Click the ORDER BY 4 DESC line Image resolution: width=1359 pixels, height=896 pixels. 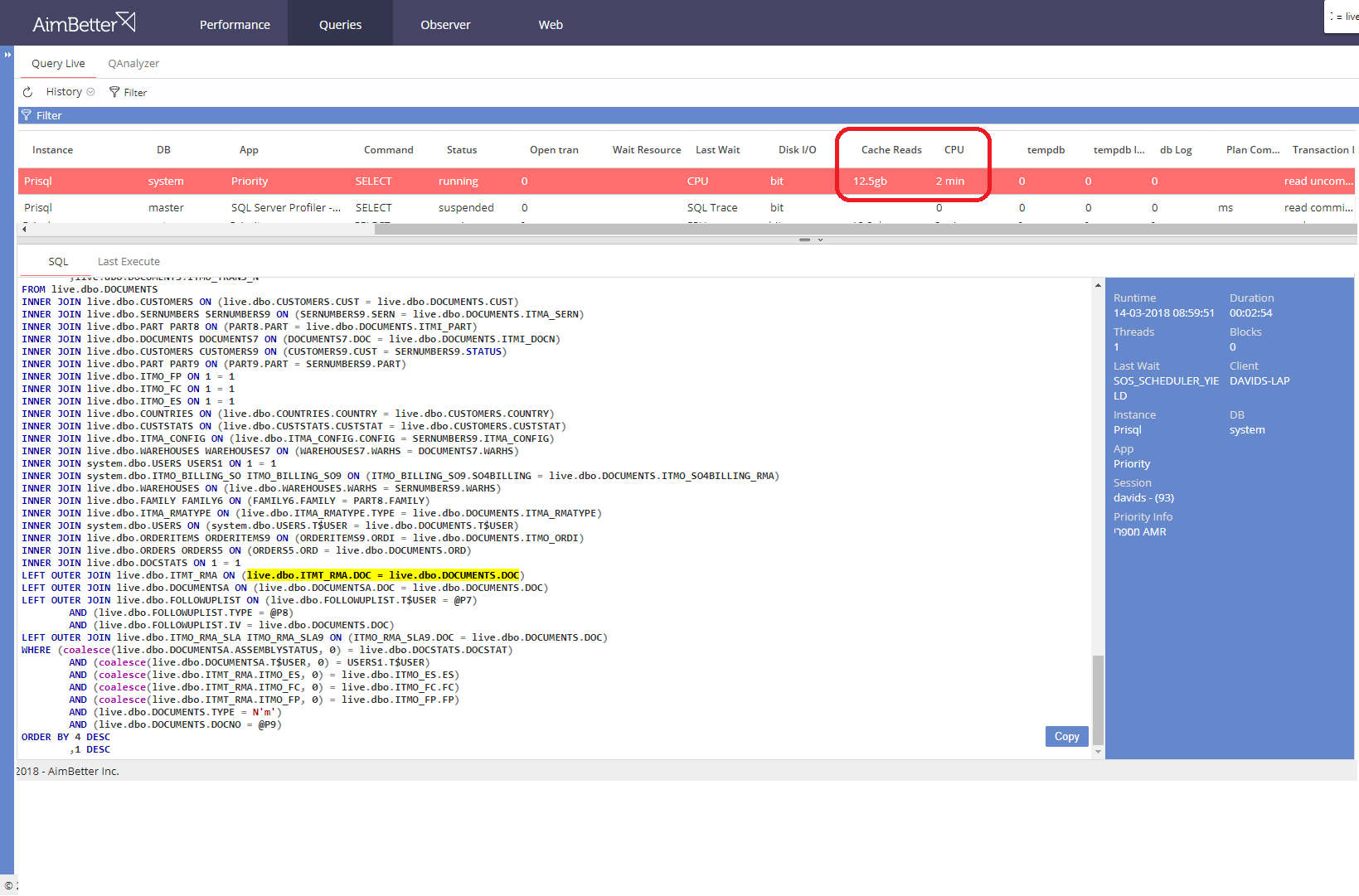66,737
